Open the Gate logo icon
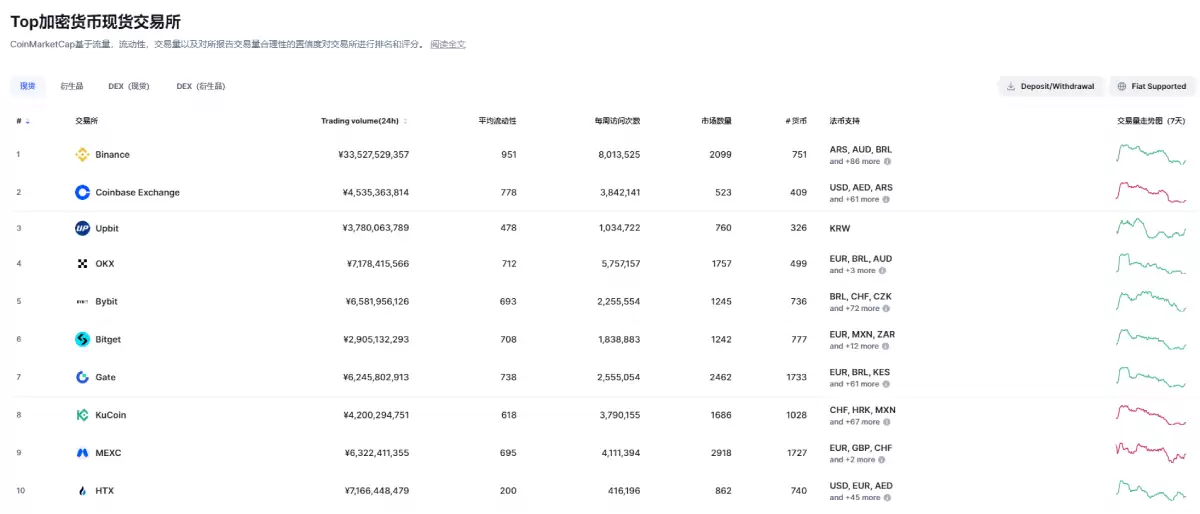1200x514 pixels. [x=82, y=377]
